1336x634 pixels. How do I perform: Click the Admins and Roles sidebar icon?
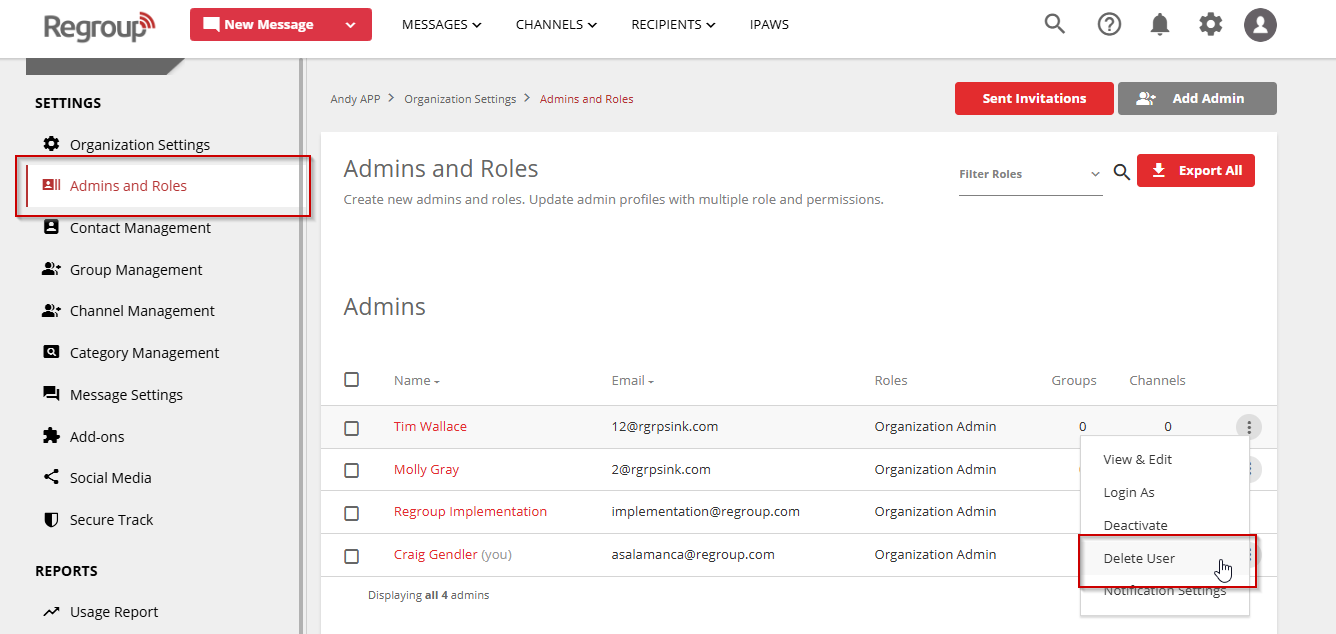point(51,185)
